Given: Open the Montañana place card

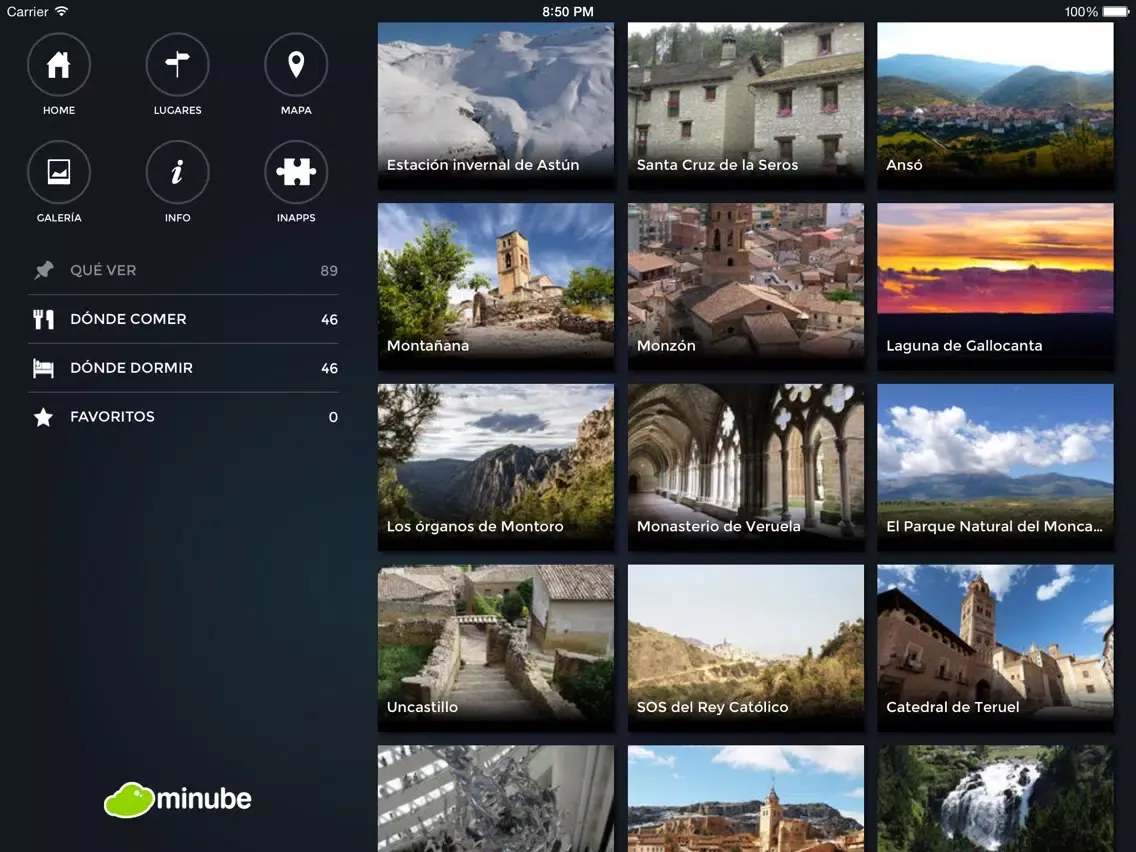Looking at the screenshot, I should [x=496, y=287].
